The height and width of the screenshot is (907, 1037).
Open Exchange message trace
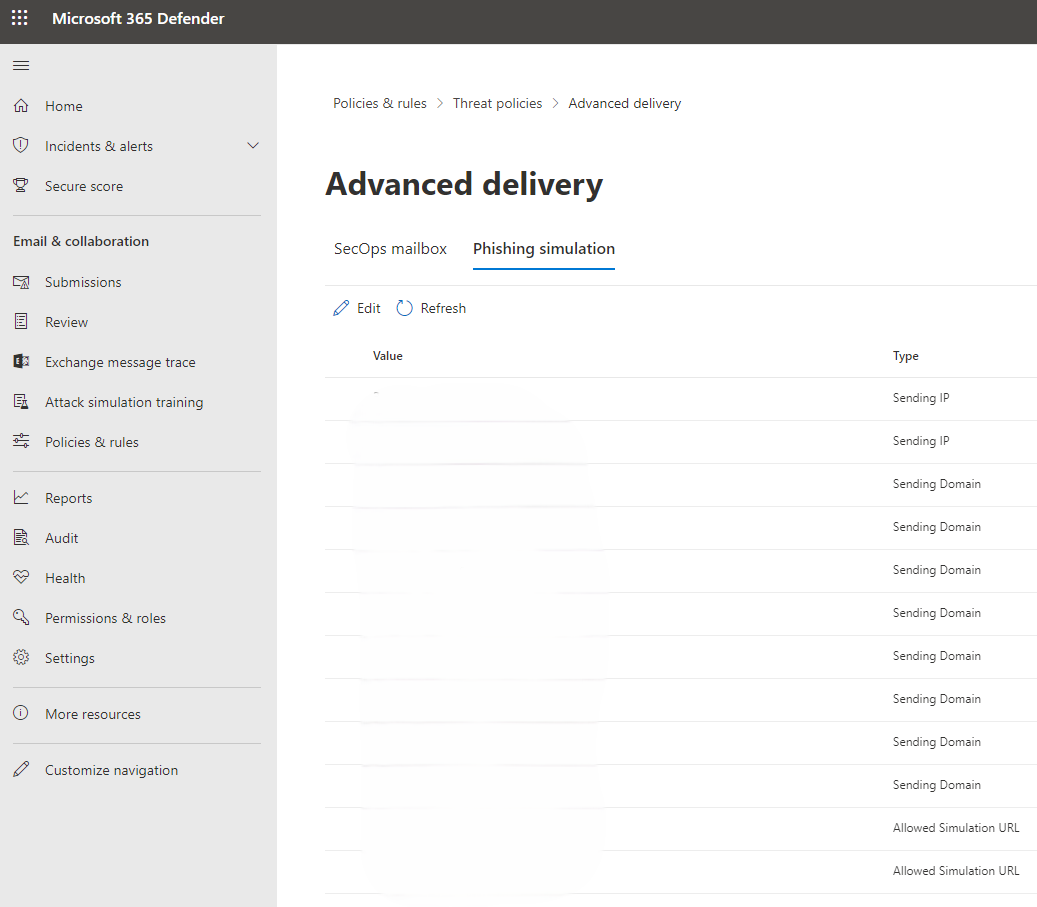pyautogui.click(x=120, y=362)
